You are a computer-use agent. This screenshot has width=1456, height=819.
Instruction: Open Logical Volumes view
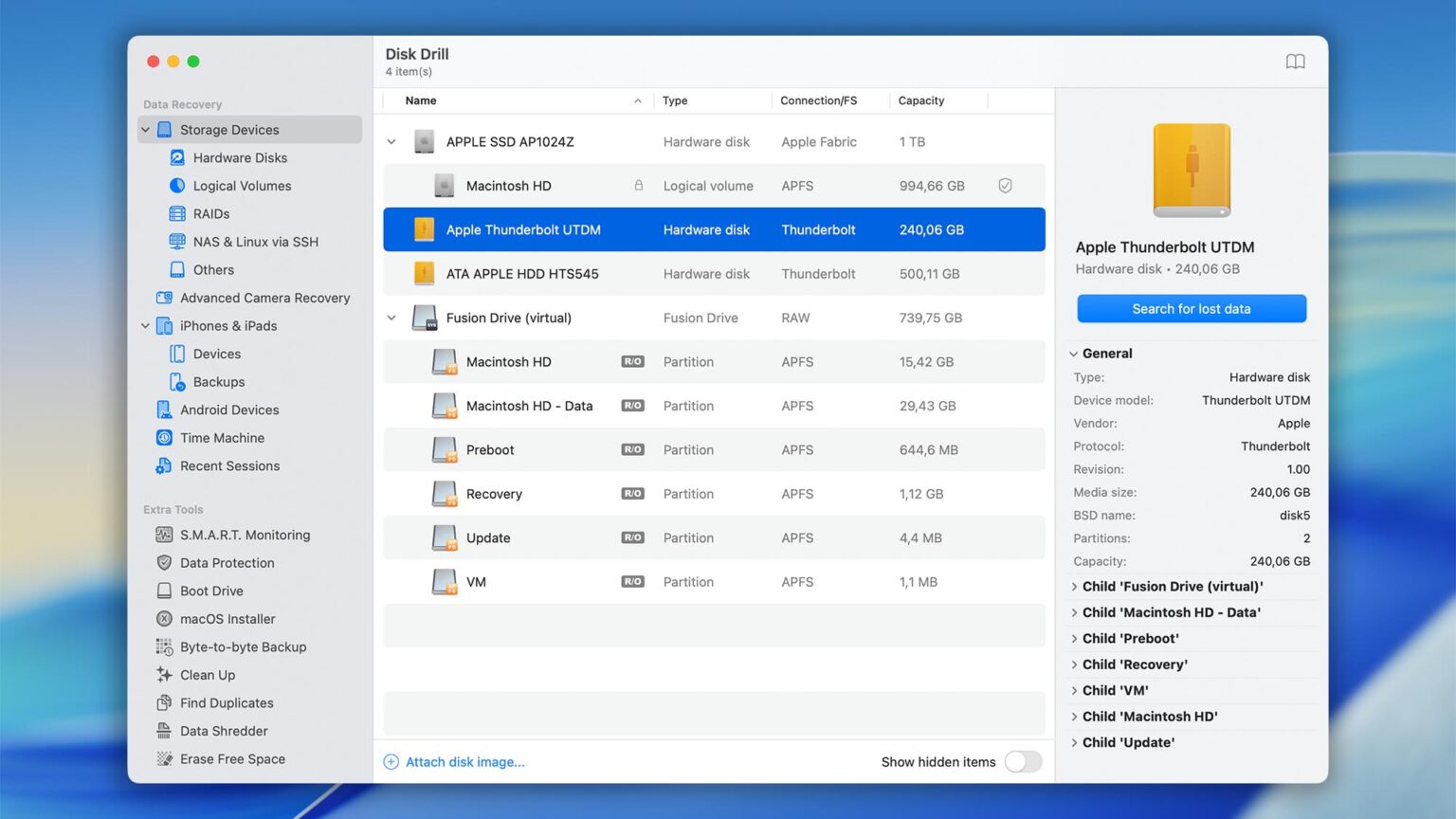pyautogui.click(x=241, y=186)
